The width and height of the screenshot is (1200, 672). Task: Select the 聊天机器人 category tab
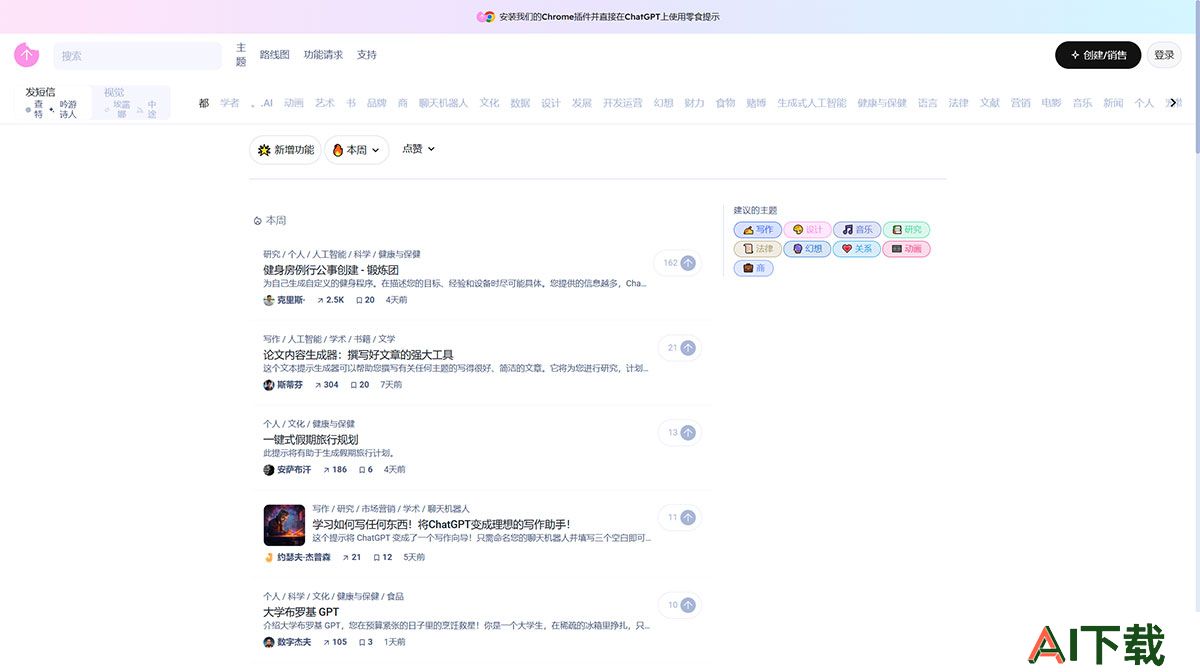[443, 103]
